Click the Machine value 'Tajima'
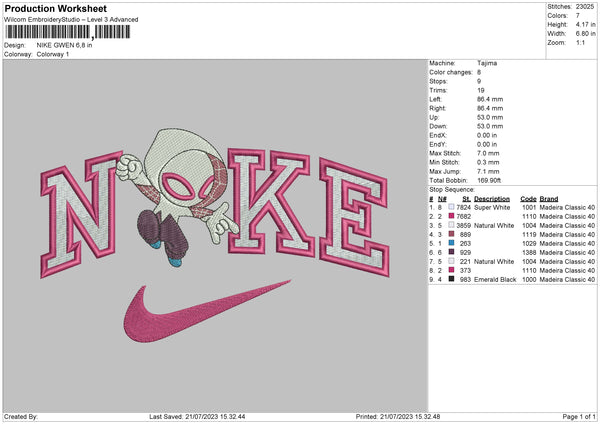The image size is (600, 424). (x=487, y=63)
